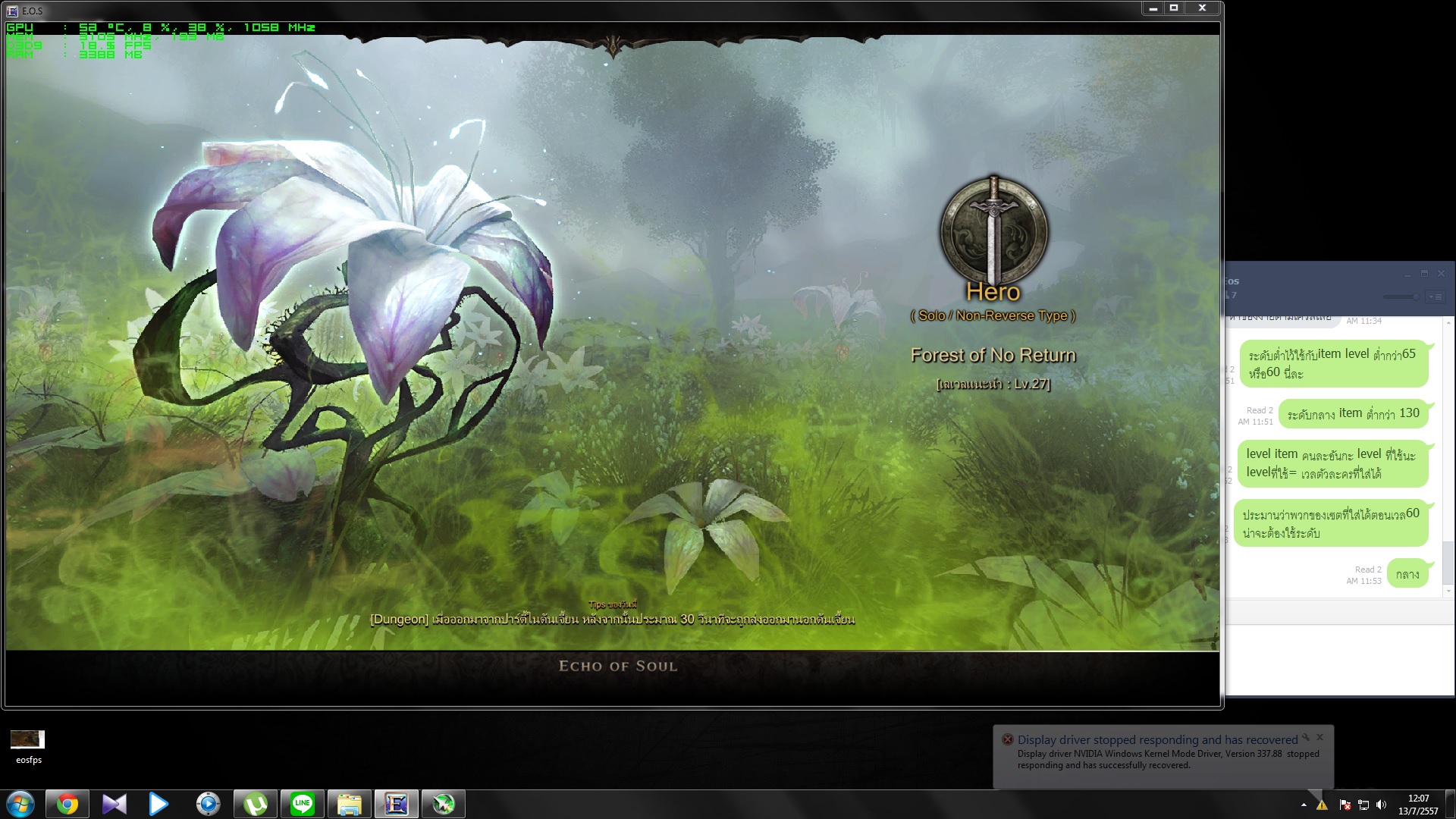Click the Windows Start orb
The width and height of the screenshot is (1456, 819).
click(20, 804)
